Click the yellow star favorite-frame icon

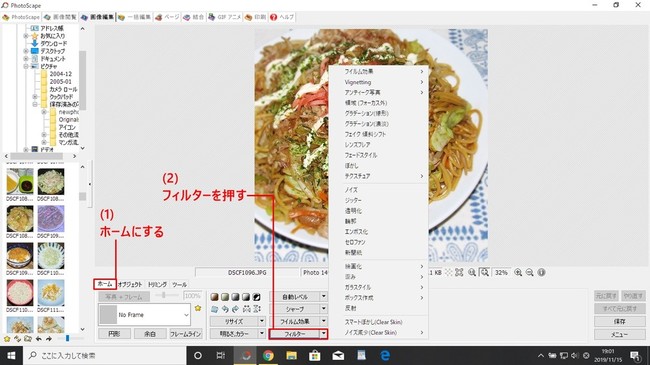click(x=198, y=308)
